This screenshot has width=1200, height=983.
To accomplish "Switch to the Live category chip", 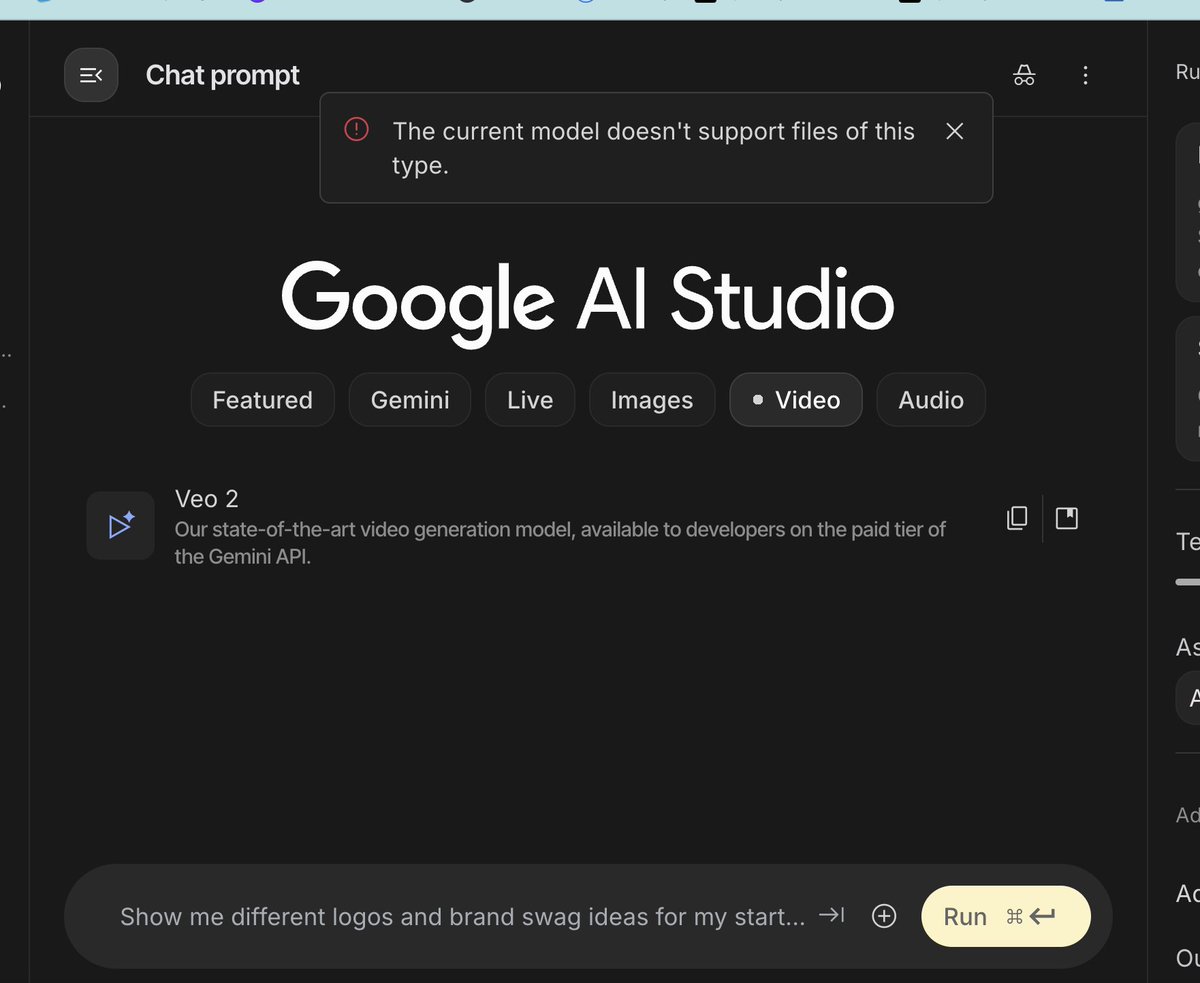I will (x=530, y=400).
